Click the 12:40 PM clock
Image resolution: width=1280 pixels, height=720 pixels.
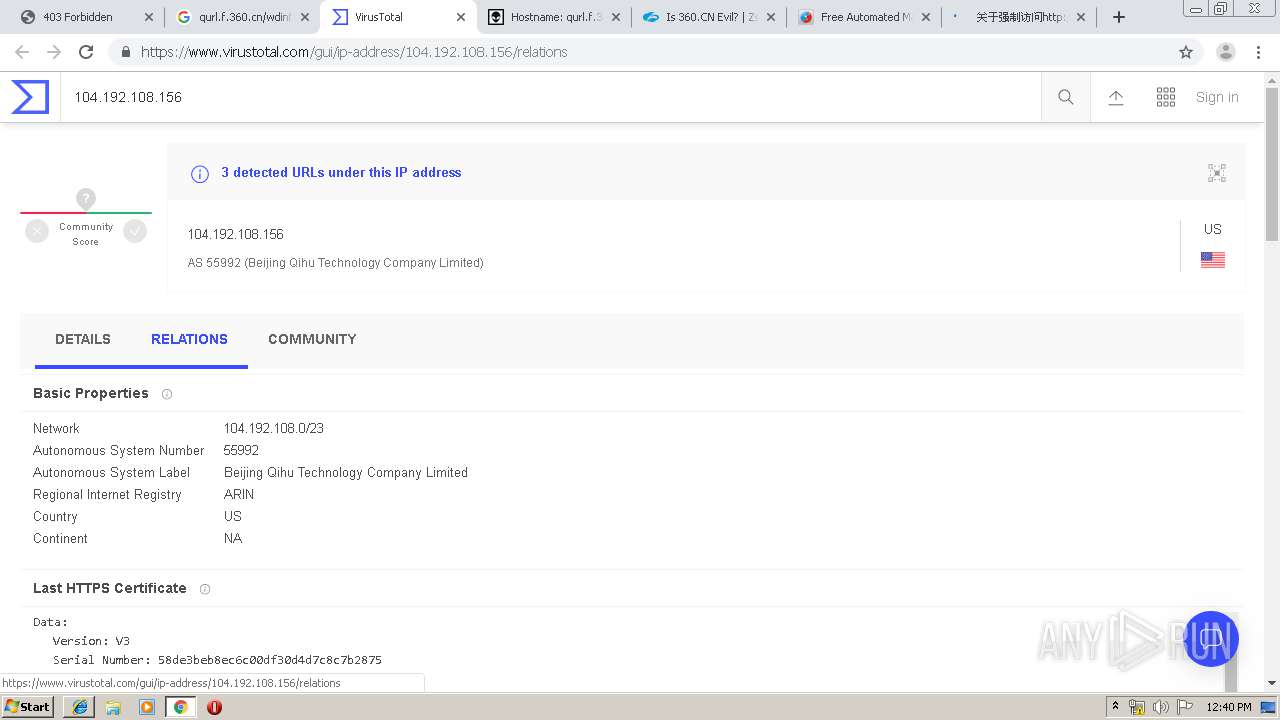1229,707
